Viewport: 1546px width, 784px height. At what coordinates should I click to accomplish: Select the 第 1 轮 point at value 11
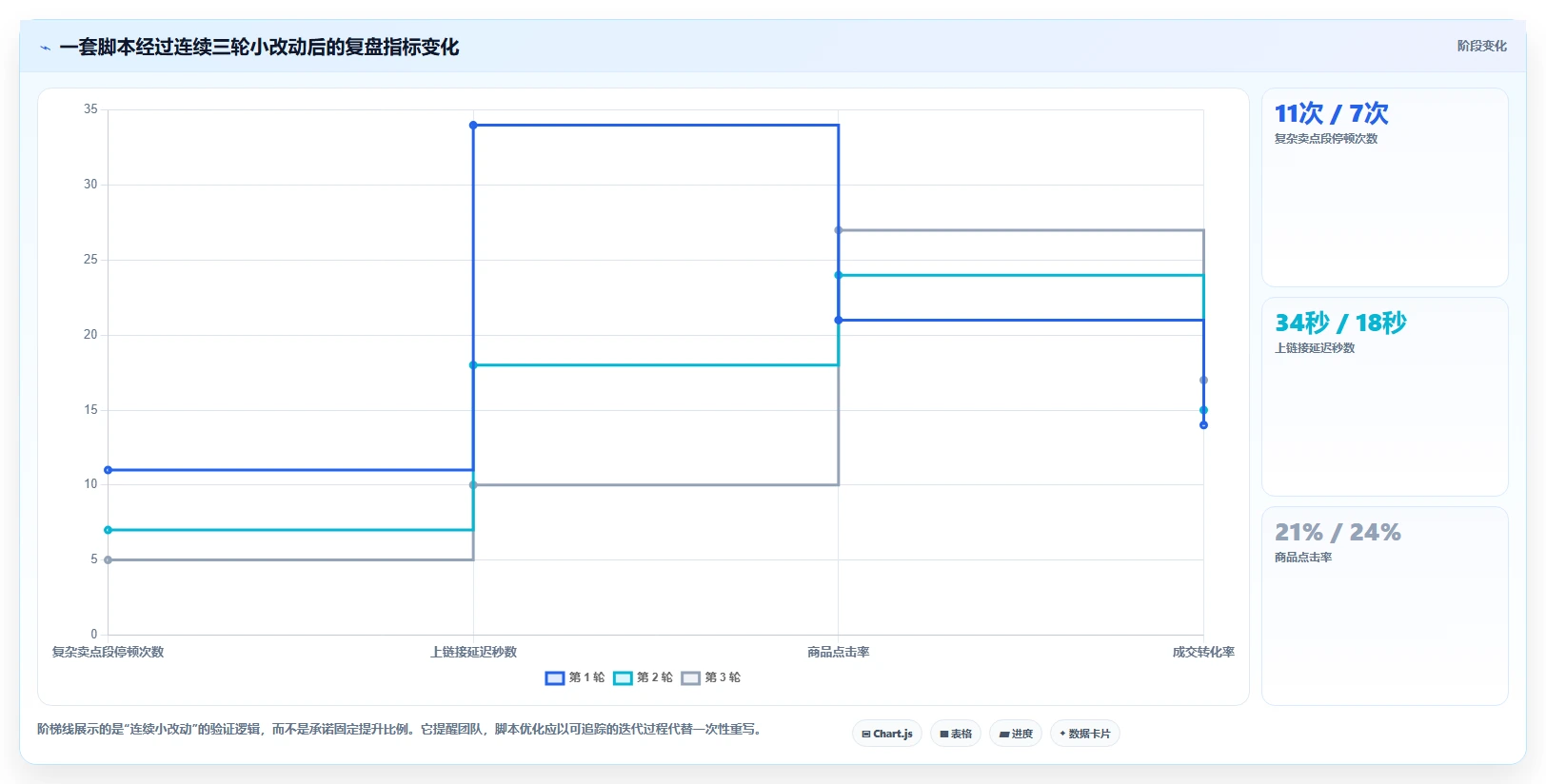[108, 470]
